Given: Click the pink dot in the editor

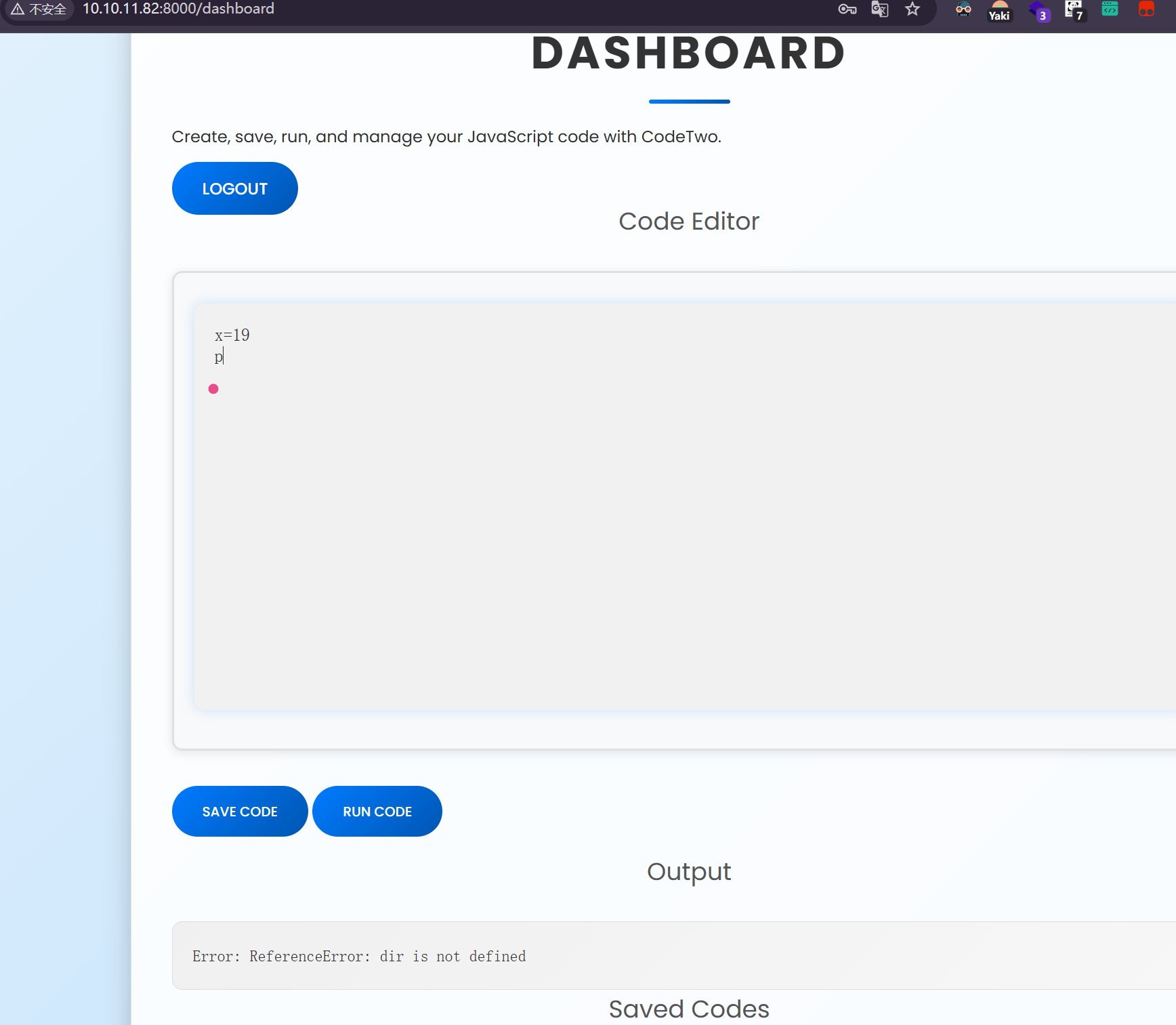Looking at the screenshot, I should coord(213,389).
